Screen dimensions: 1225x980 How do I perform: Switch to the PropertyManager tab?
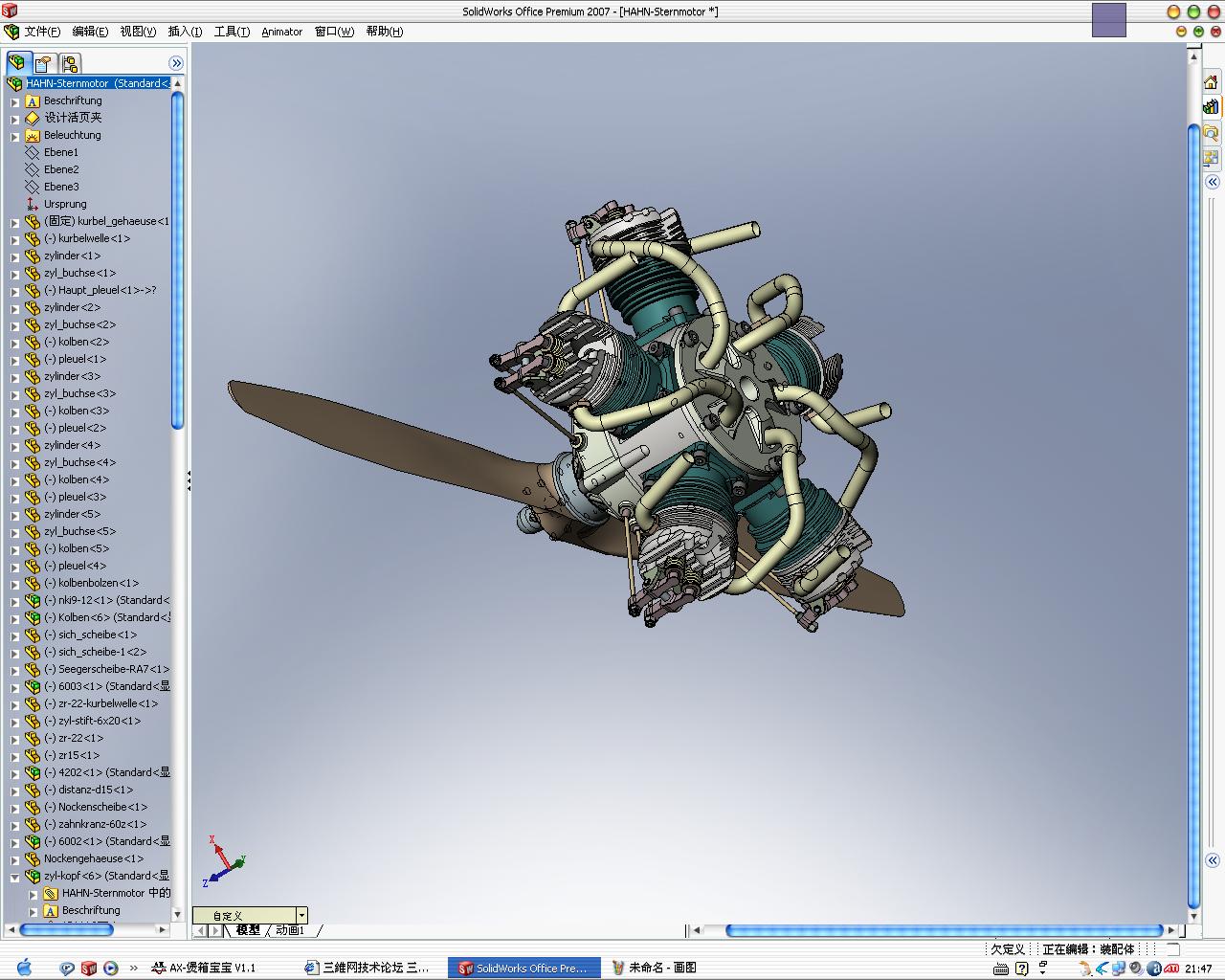[43, 63]
